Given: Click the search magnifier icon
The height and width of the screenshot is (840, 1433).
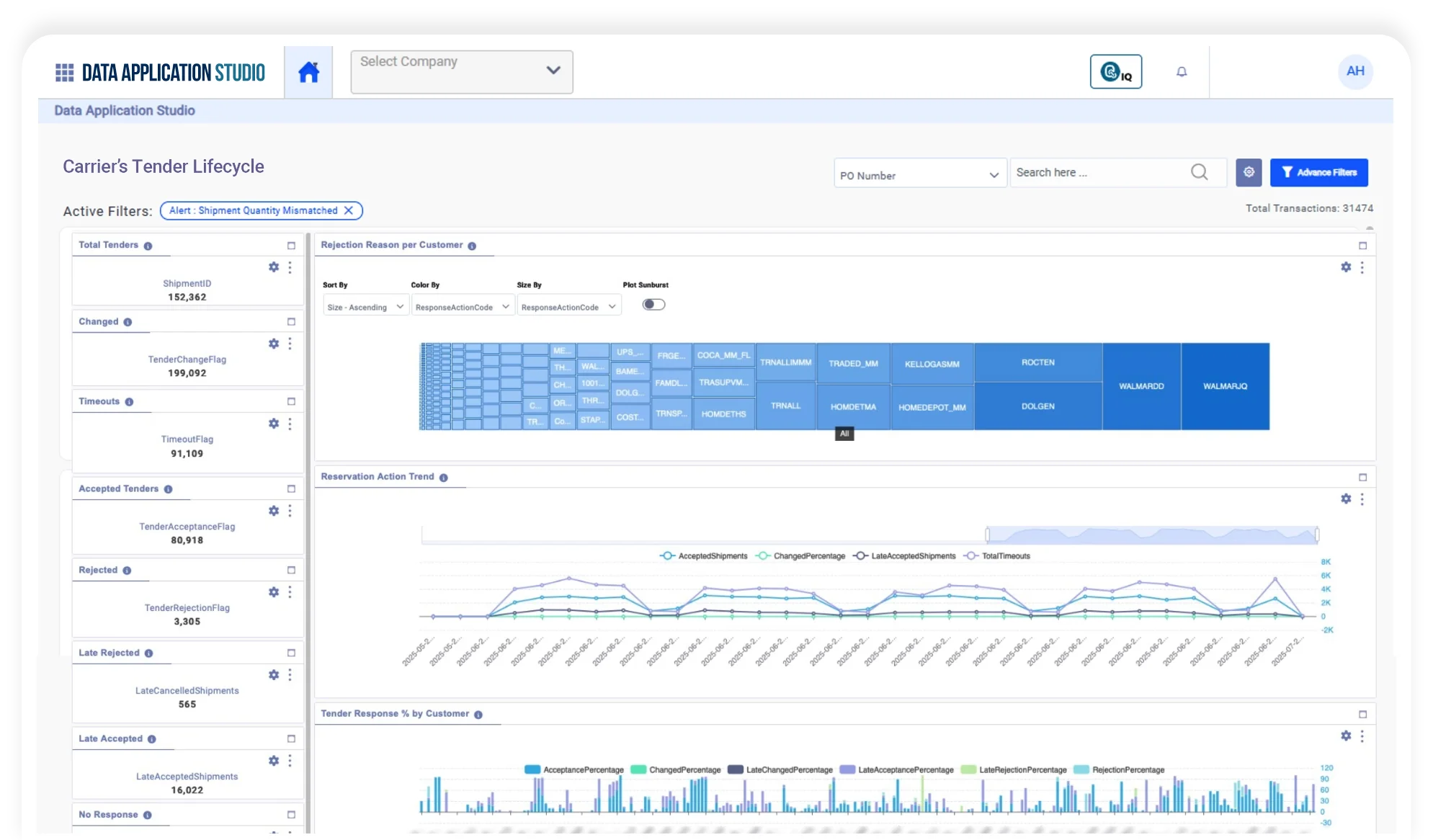Looking at the screenshot, I should click(1199, 172).
